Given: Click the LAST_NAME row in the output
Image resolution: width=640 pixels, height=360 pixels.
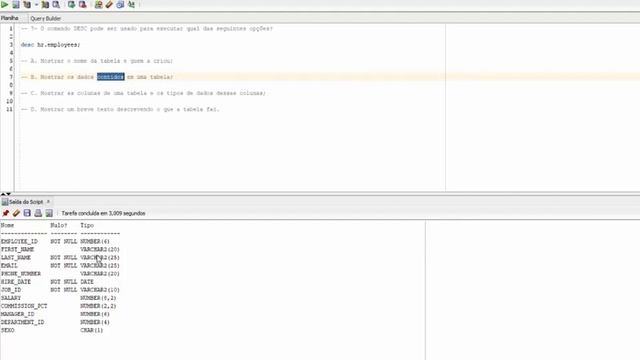Looking at the screenshot, I should tap(60, 258).
